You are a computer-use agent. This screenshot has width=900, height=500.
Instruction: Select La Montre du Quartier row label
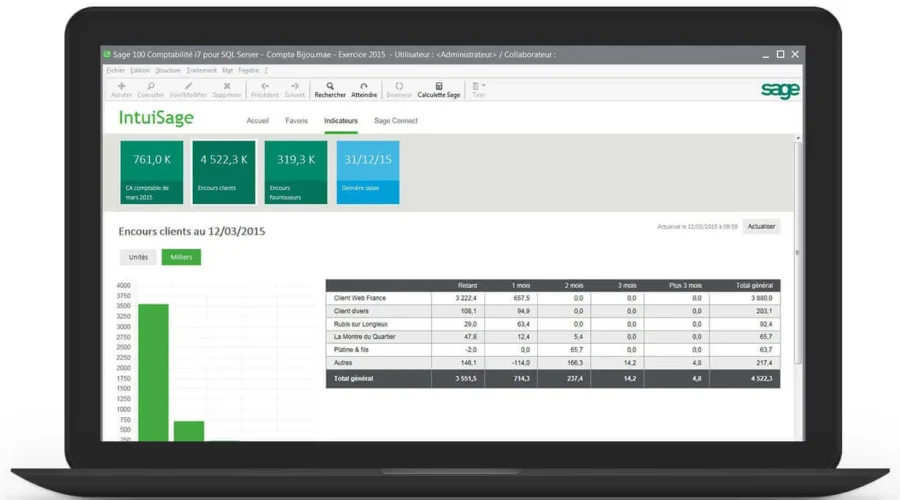coord(364,337)
